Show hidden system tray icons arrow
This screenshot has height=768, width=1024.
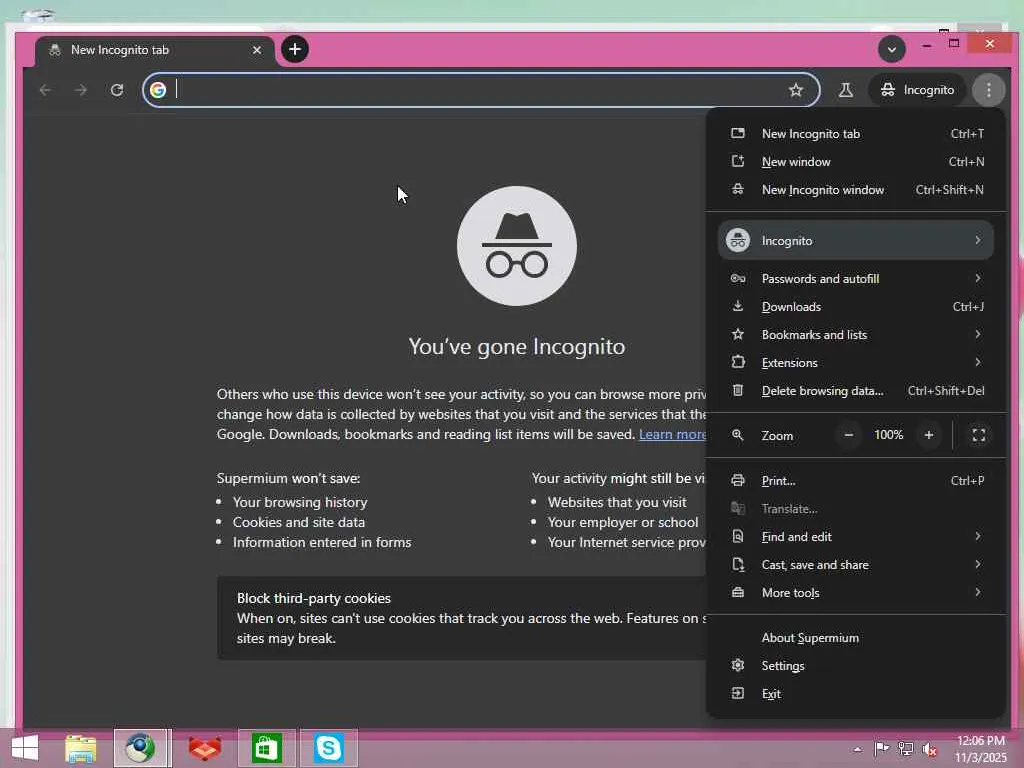[x=857, y=750]
